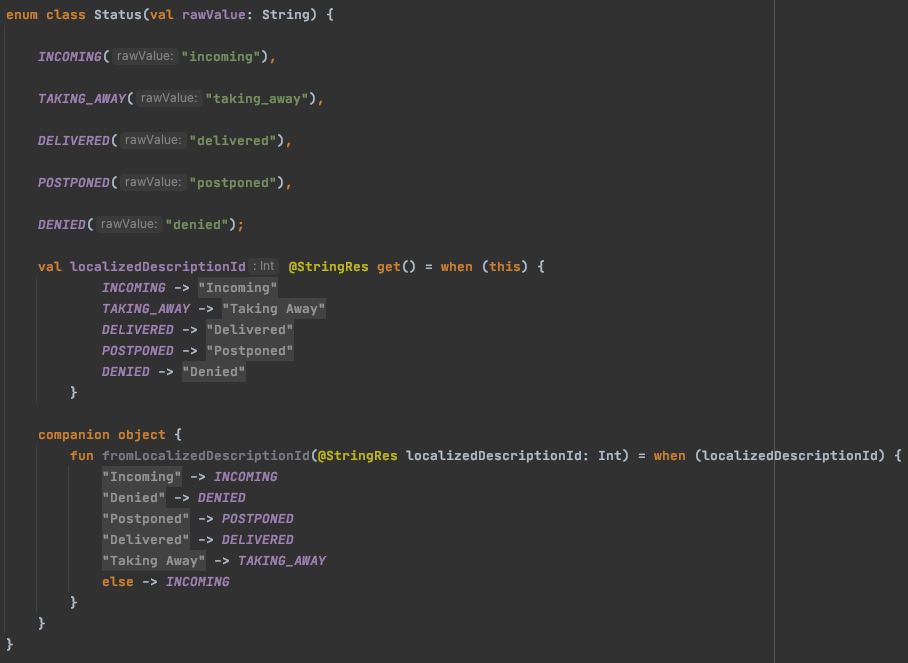Screen dimensions: 908x663
Task: Click 'localizedDescriptionId:' parameter name in fun signature
Action: (497, 456)
